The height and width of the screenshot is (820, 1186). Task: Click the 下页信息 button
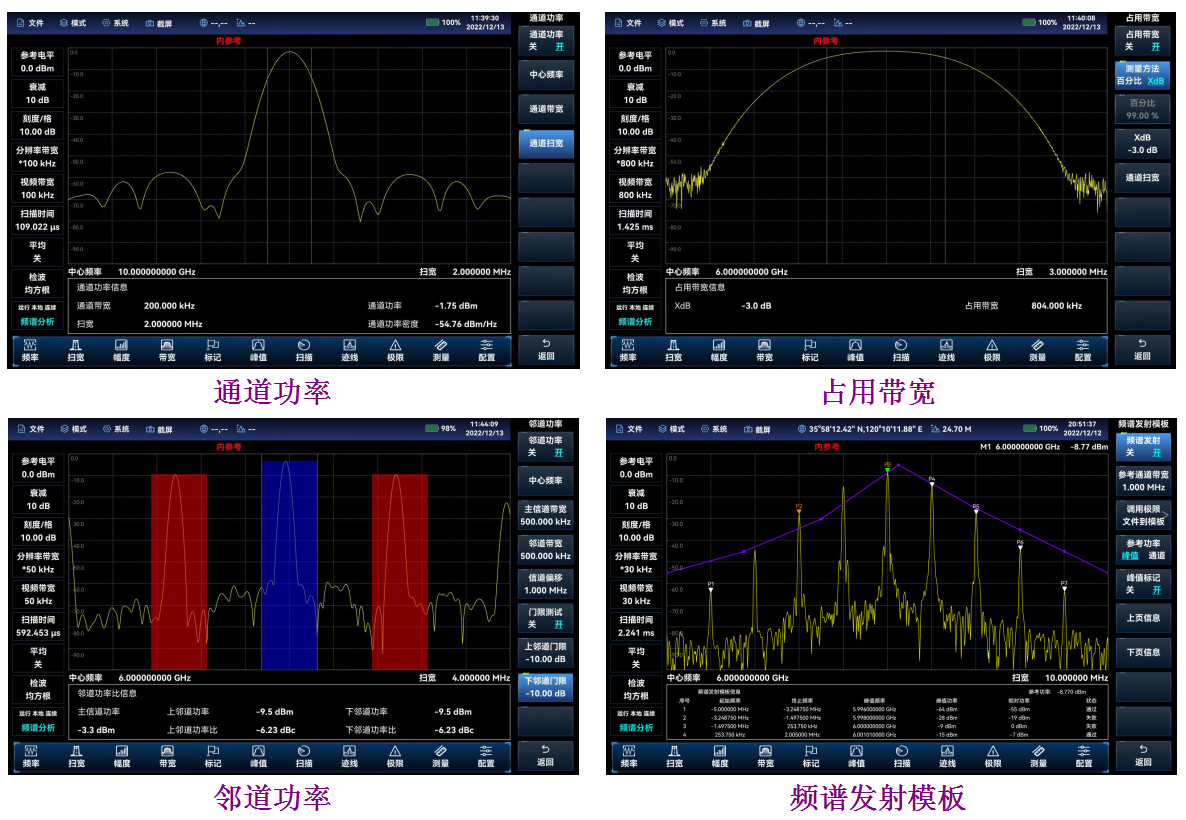[x=1145, y=652]
